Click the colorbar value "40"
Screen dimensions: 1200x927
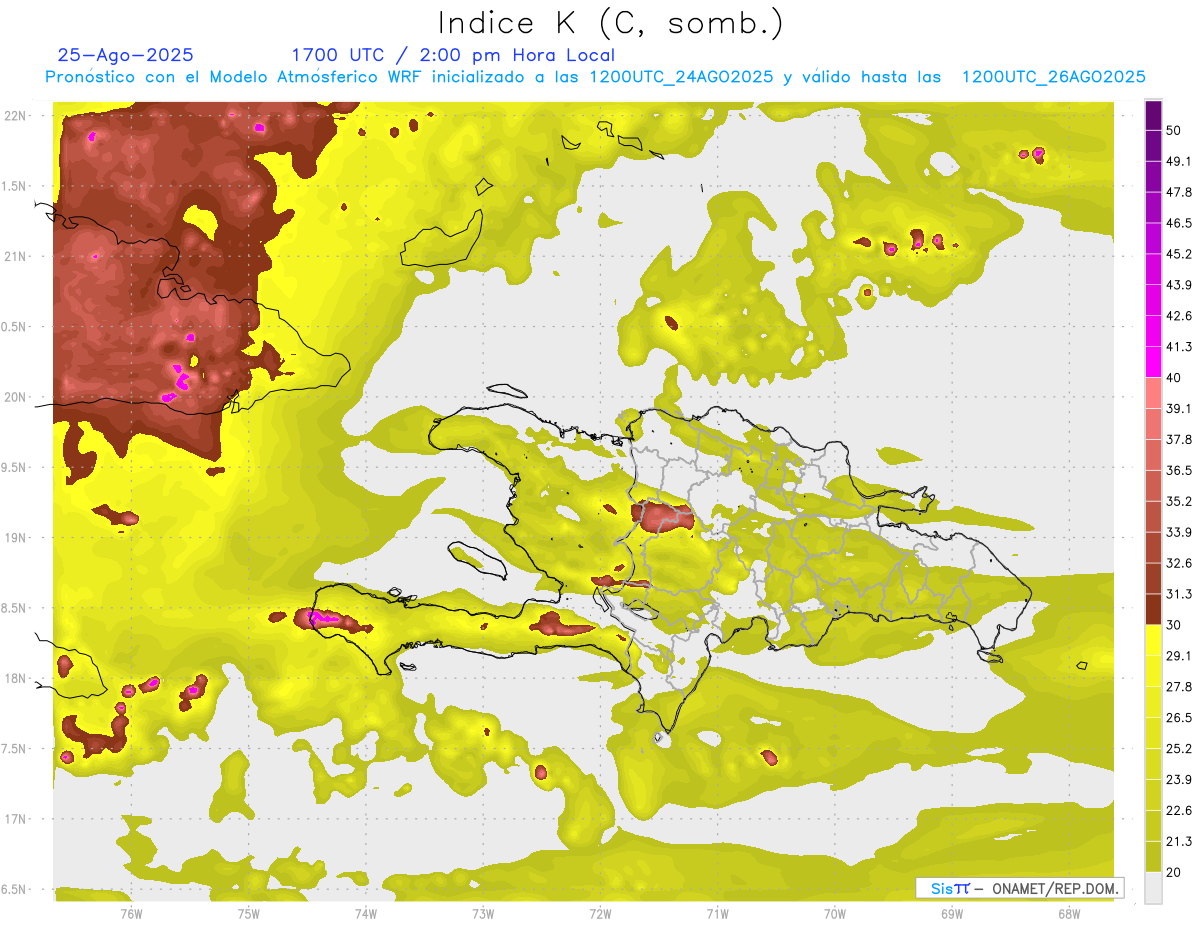(x=1175, y=378)
